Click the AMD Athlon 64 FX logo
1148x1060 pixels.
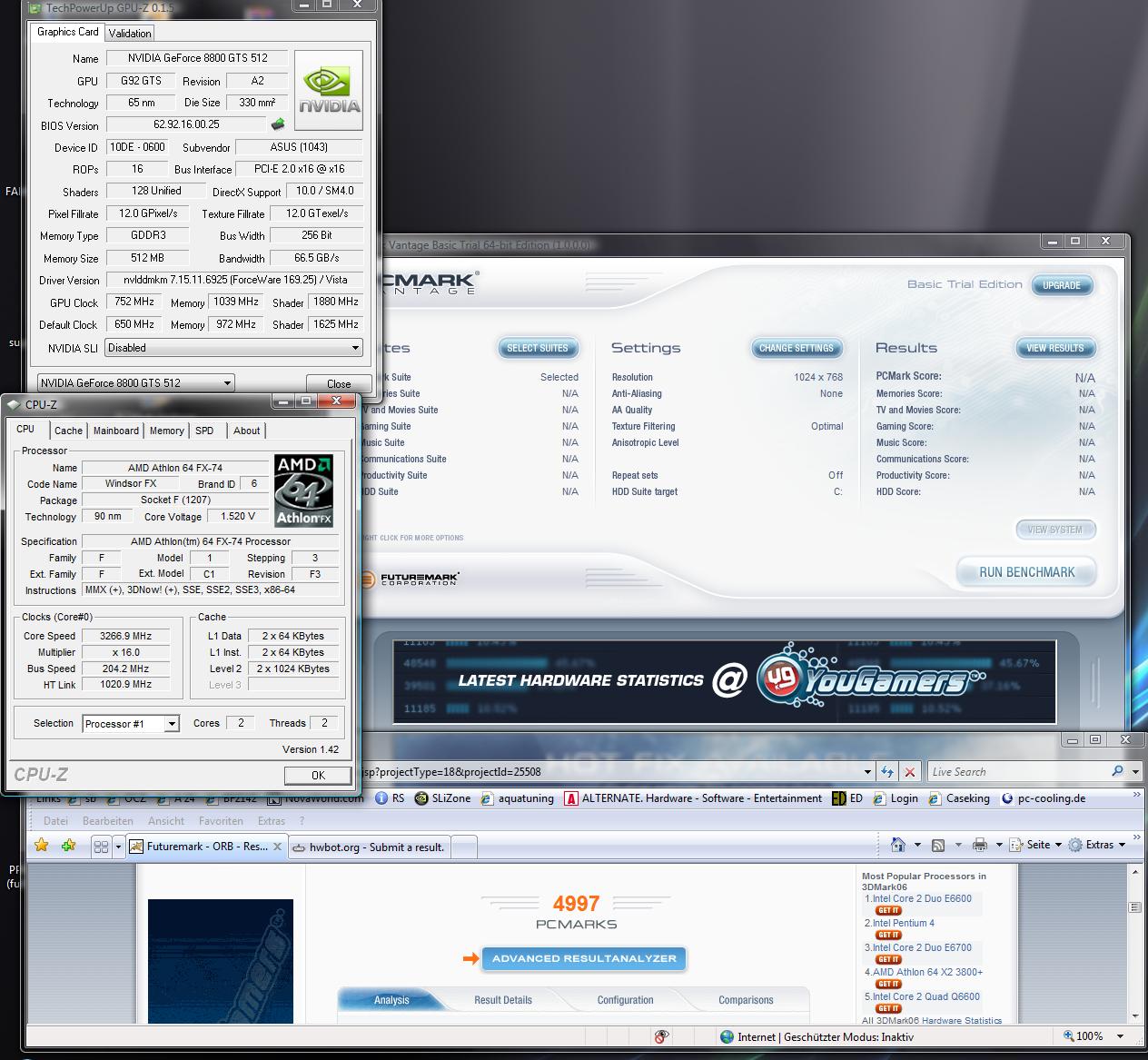tap(304, 491)
